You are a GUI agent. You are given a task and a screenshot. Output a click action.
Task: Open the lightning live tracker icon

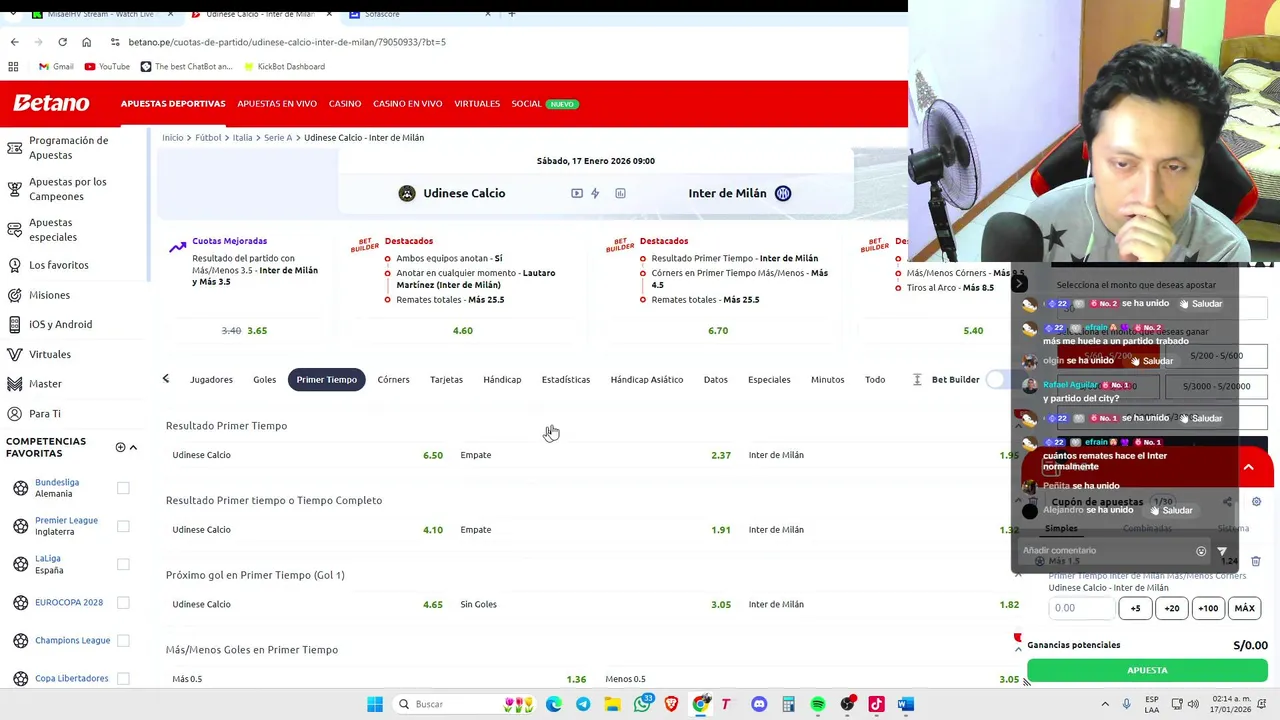click(595, 193)
